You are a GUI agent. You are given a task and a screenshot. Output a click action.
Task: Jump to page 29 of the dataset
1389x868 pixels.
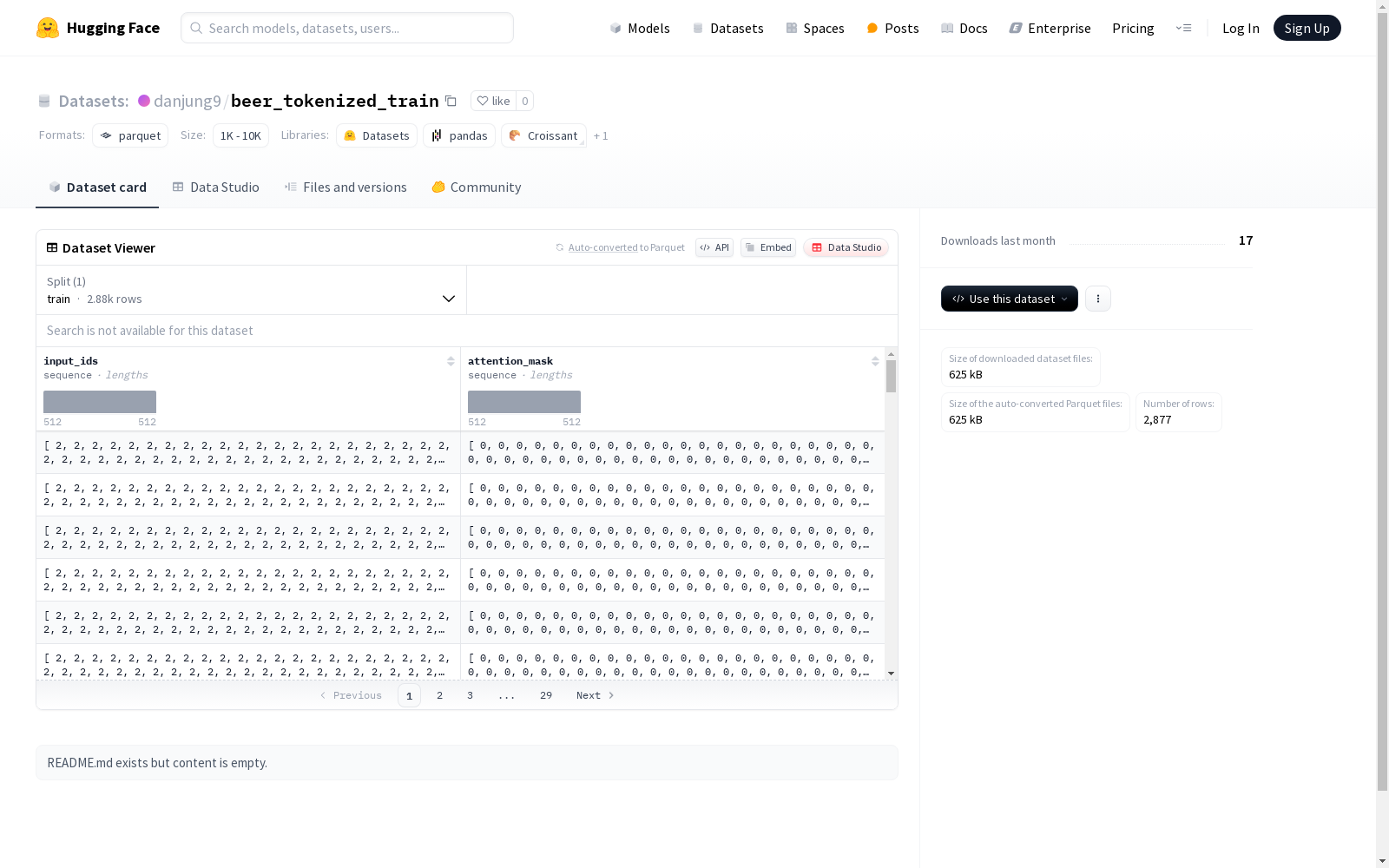546,695
